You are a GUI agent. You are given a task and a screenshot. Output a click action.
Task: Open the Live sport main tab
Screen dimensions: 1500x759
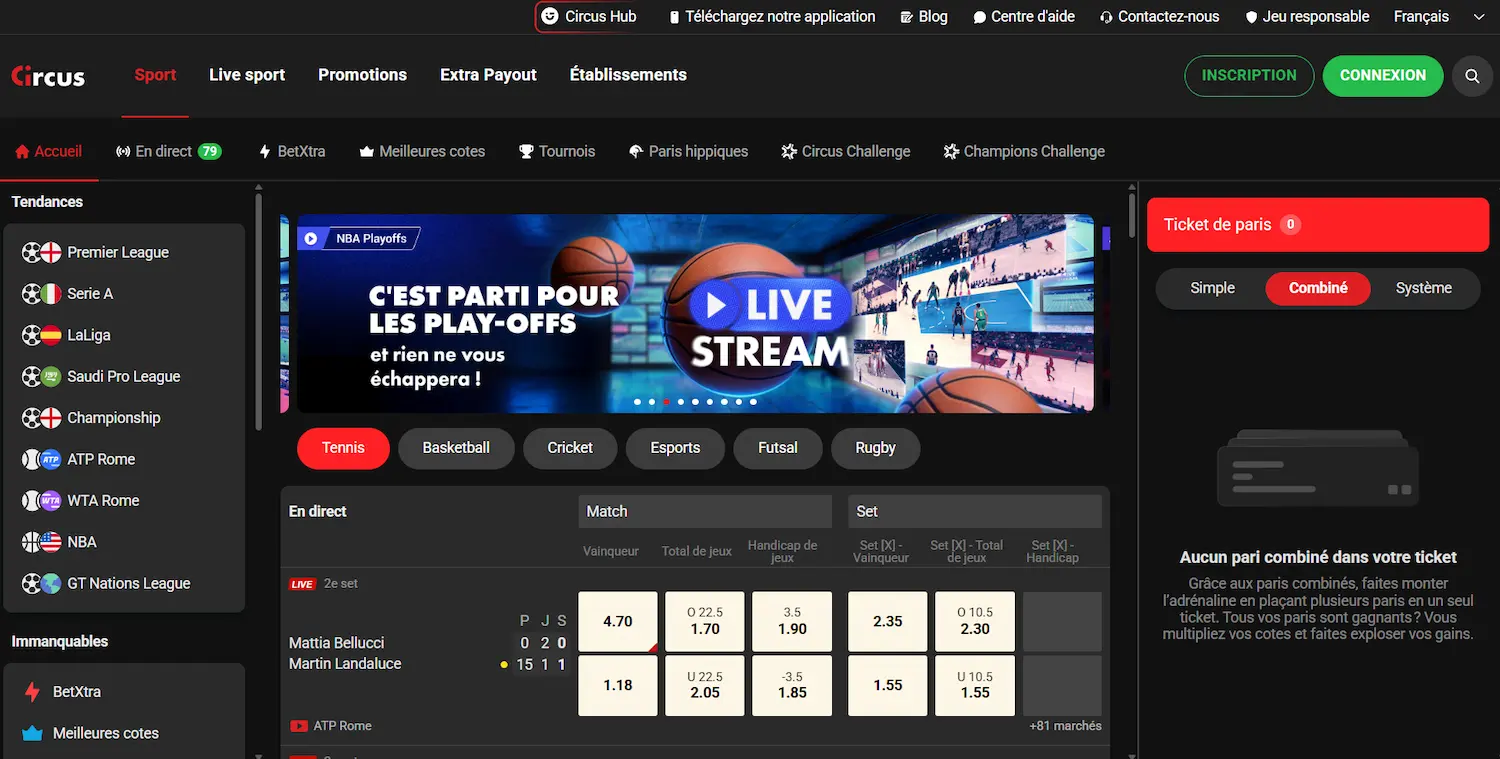coord(247,75)
